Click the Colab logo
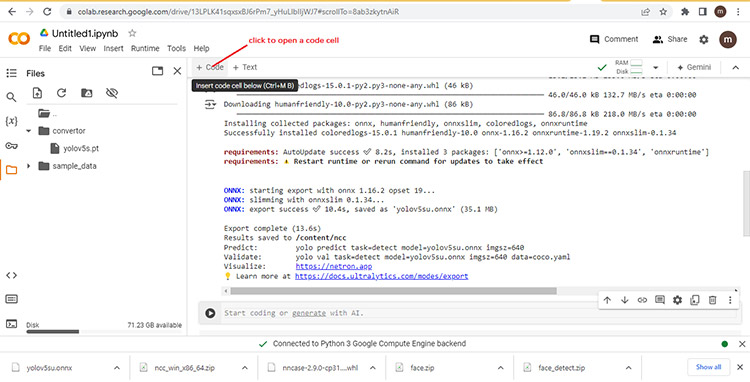This screenshot has width=750, height=382. [19, 39]
